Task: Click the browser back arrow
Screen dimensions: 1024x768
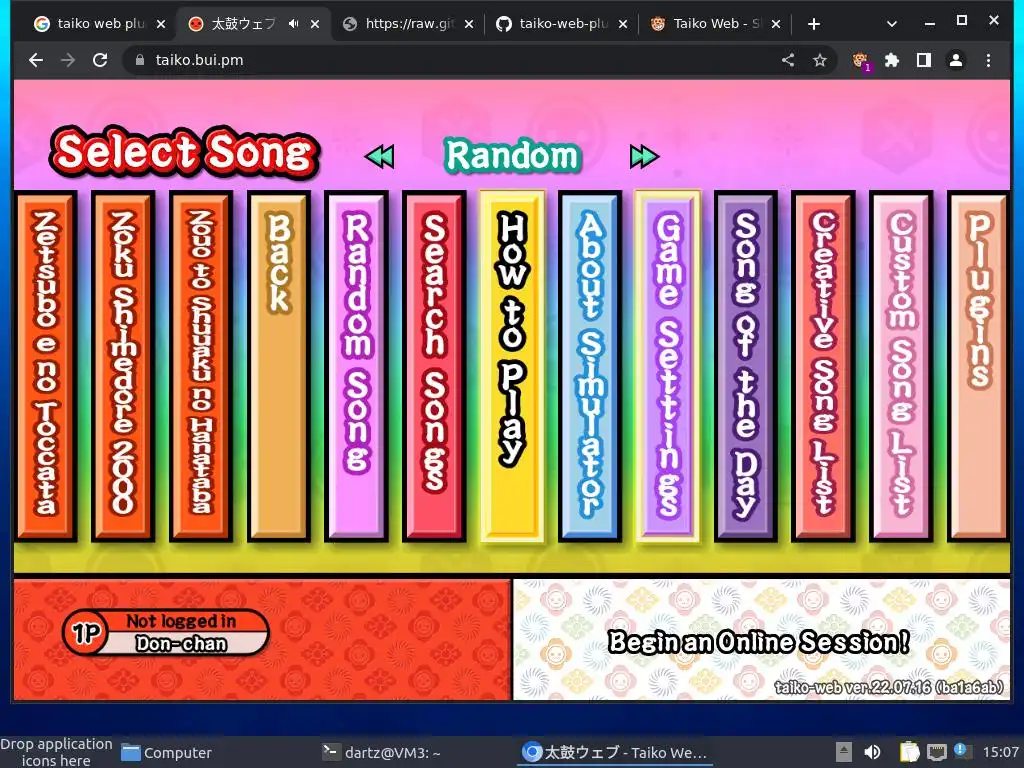Action: tap(36, 60)
